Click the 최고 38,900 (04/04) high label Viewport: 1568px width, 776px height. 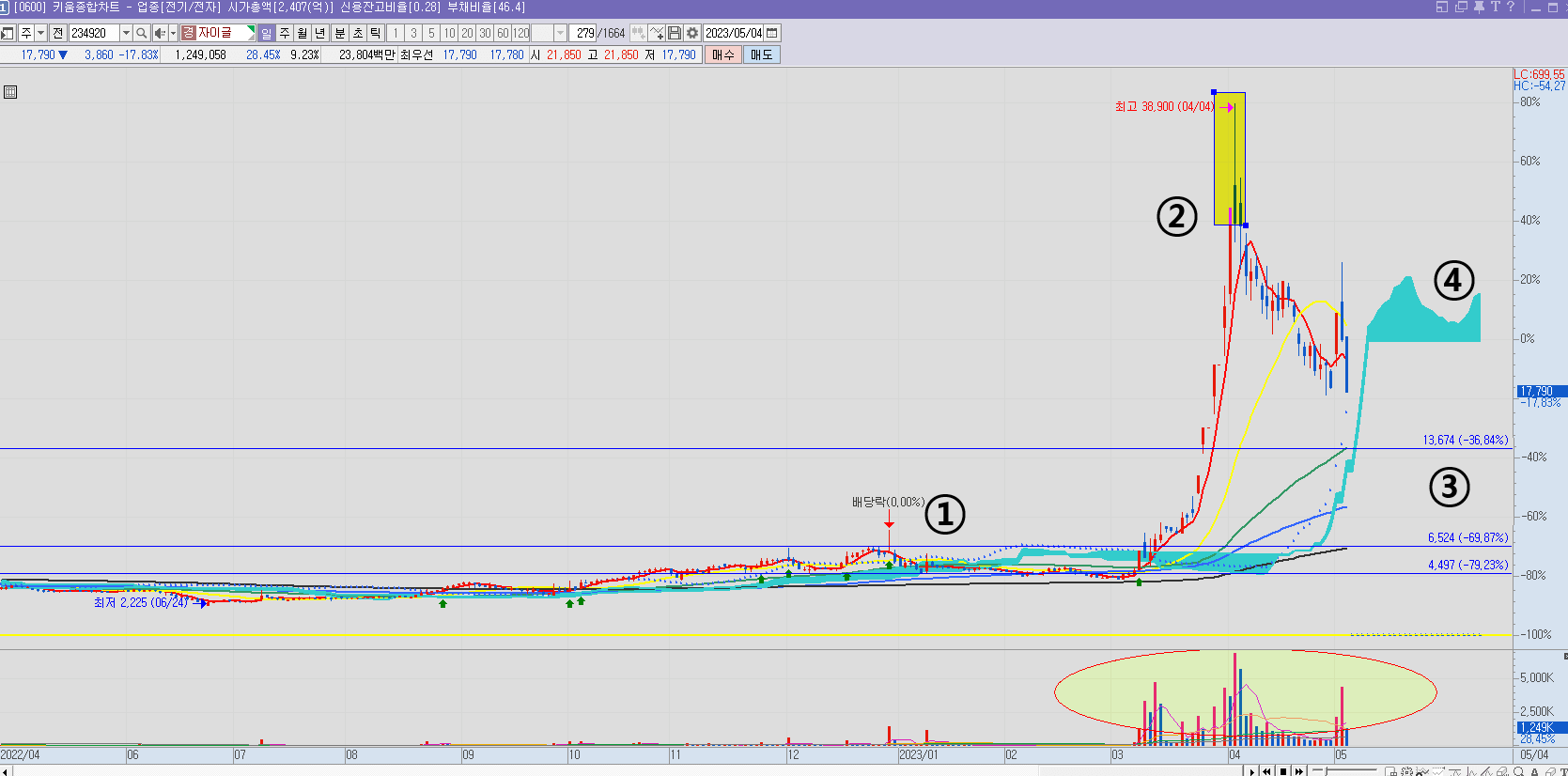click(x=1164, y=107)
